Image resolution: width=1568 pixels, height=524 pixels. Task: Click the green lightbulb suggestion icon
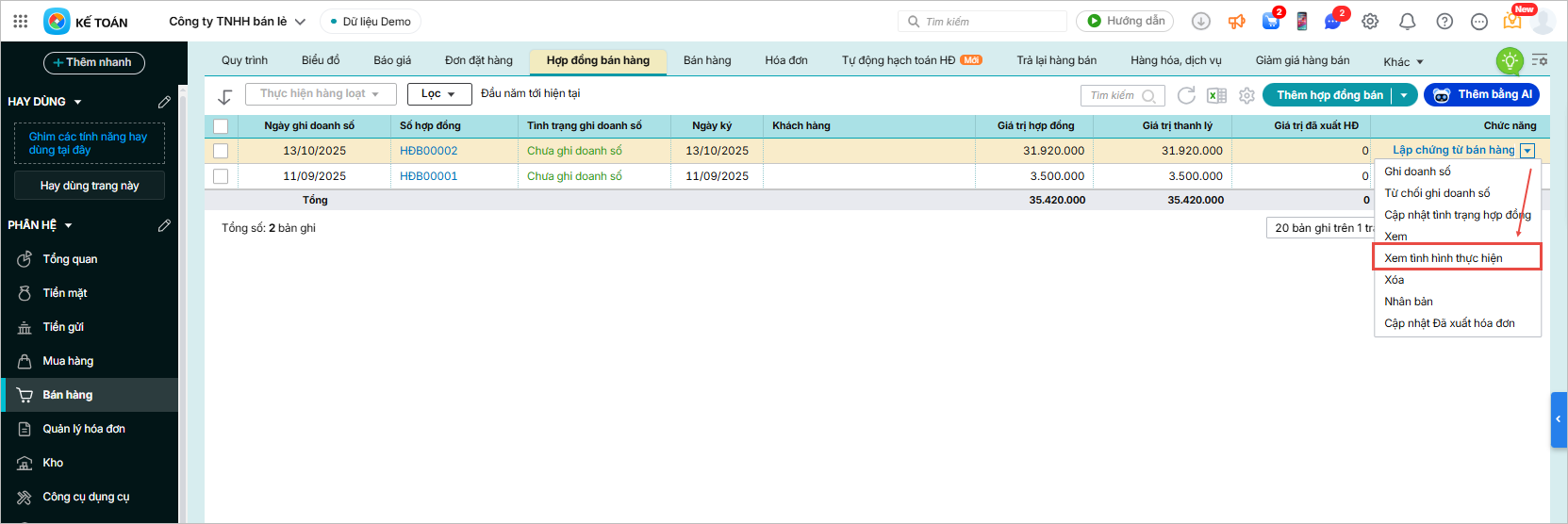1510,61
